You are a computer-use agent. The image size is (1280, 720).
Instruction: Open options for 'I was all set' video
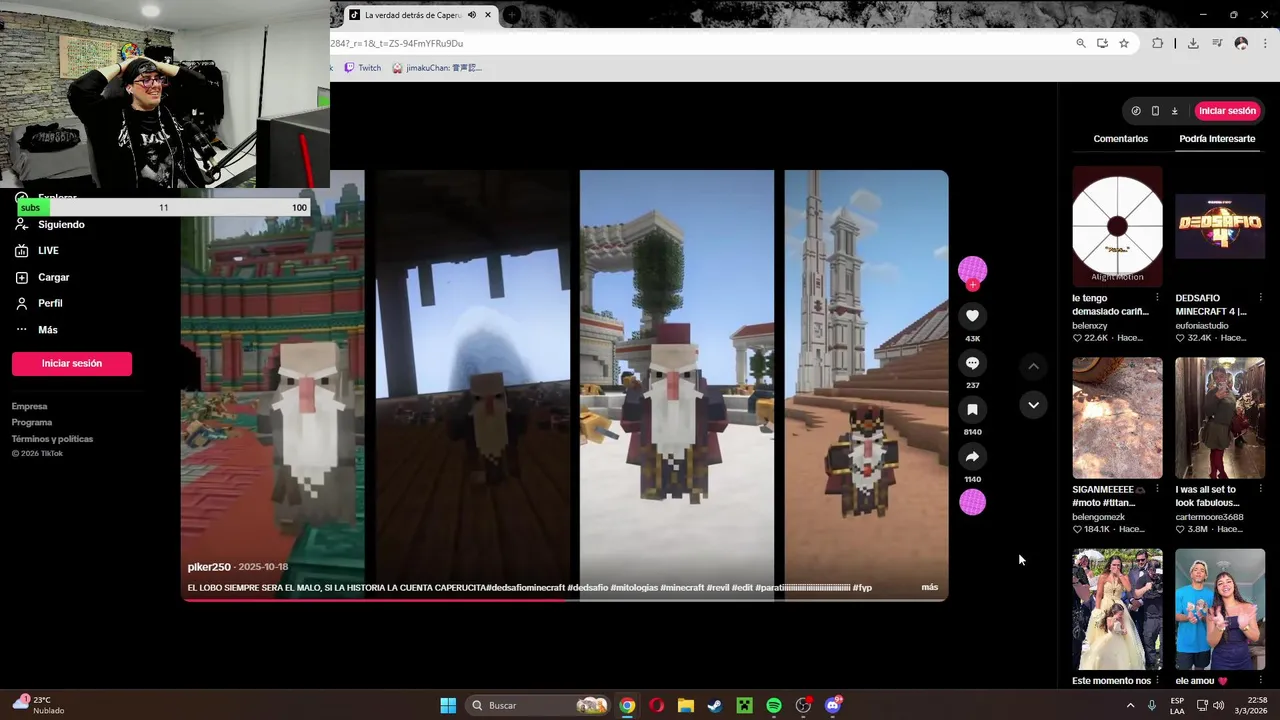click(1260, 489)
